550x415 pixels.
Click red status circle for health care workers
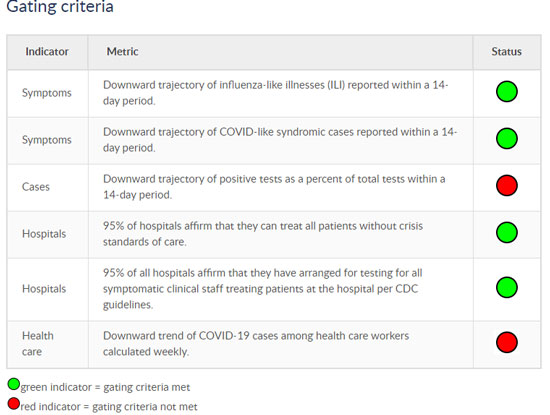pos(507,342)
